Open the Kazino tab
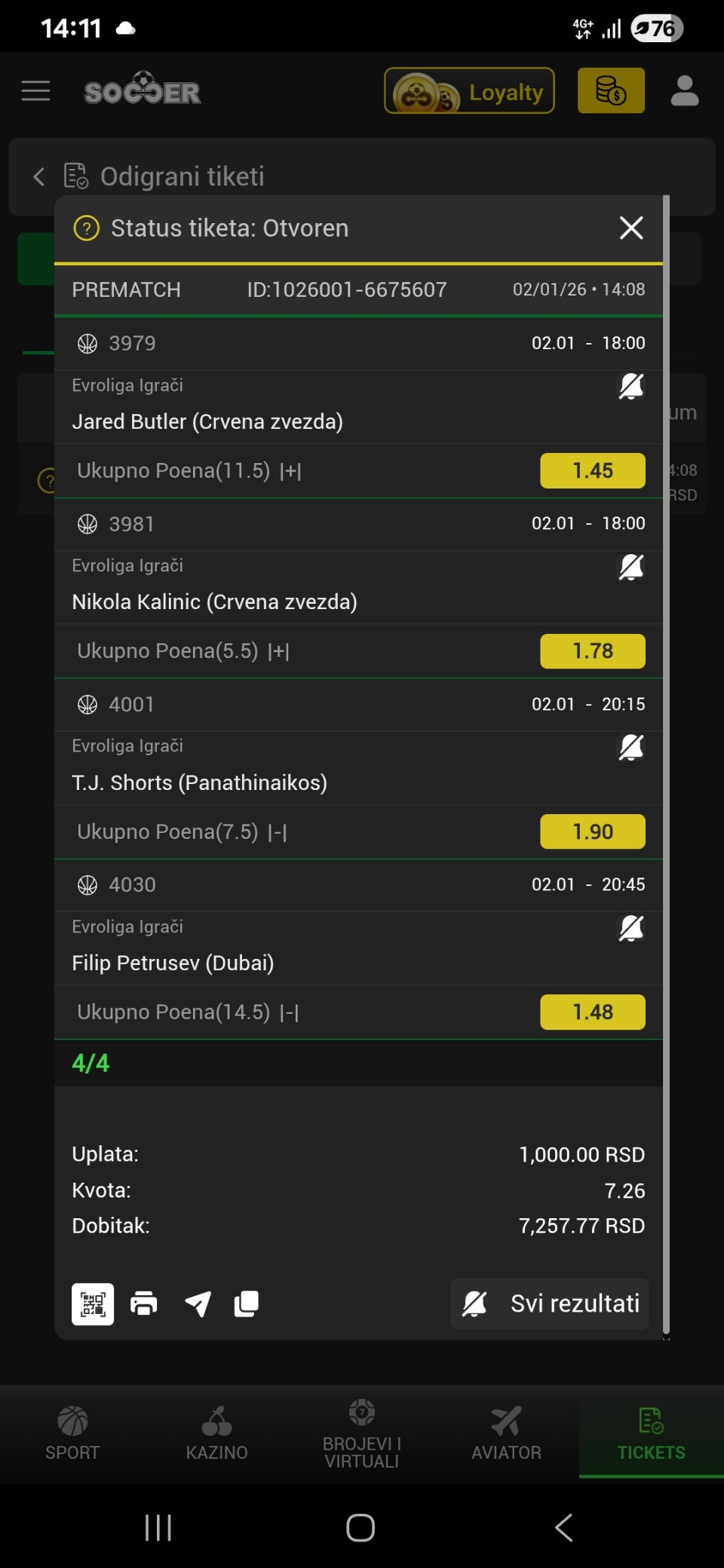The height and width of the screenshot is (1568, 724). pyautogui.click(x=217, y=1433)
